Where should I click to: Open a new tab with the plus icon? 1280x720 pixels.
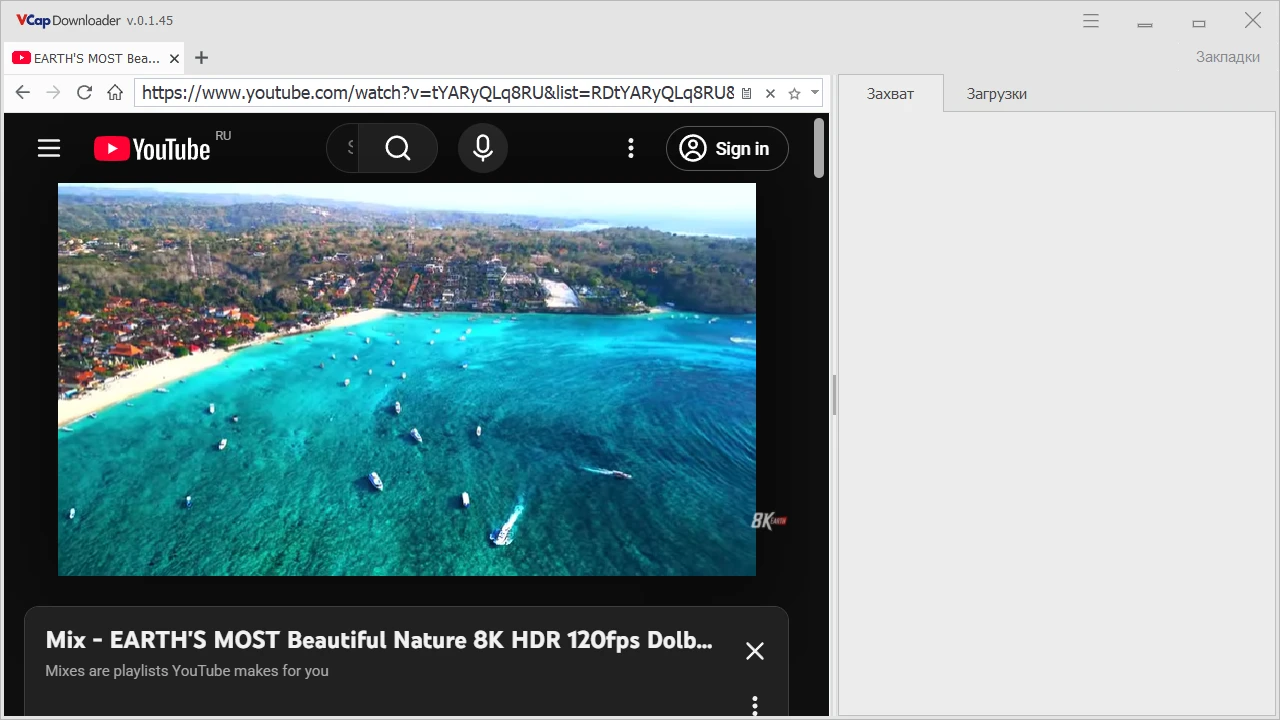point(201,58)
